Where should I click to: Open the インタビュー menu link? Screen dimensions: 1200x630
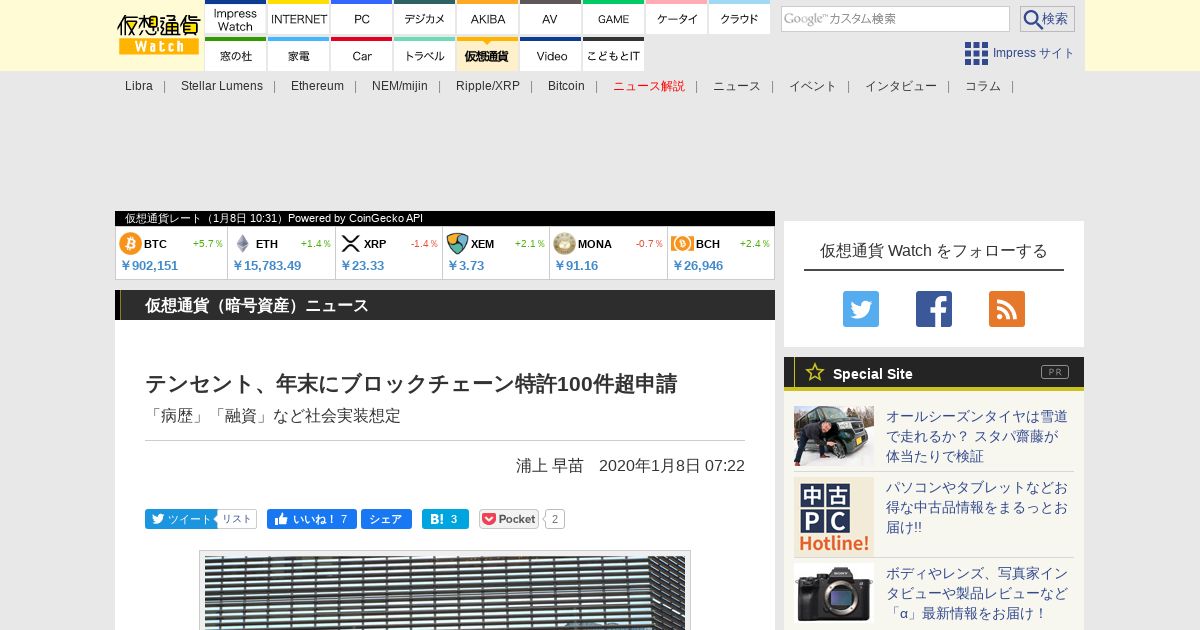point(901,86)
